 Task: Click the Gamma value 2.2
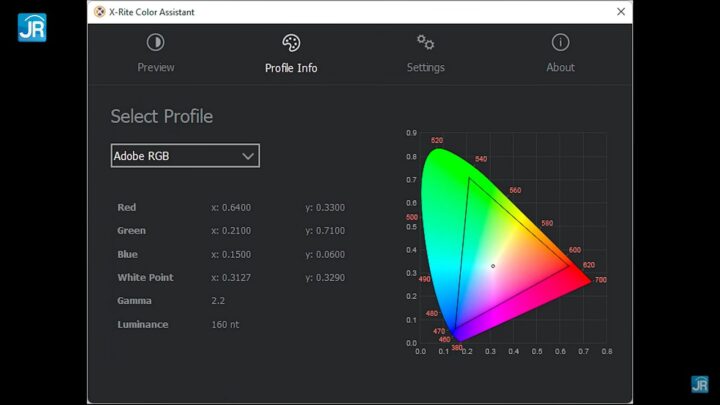(218, 301)
